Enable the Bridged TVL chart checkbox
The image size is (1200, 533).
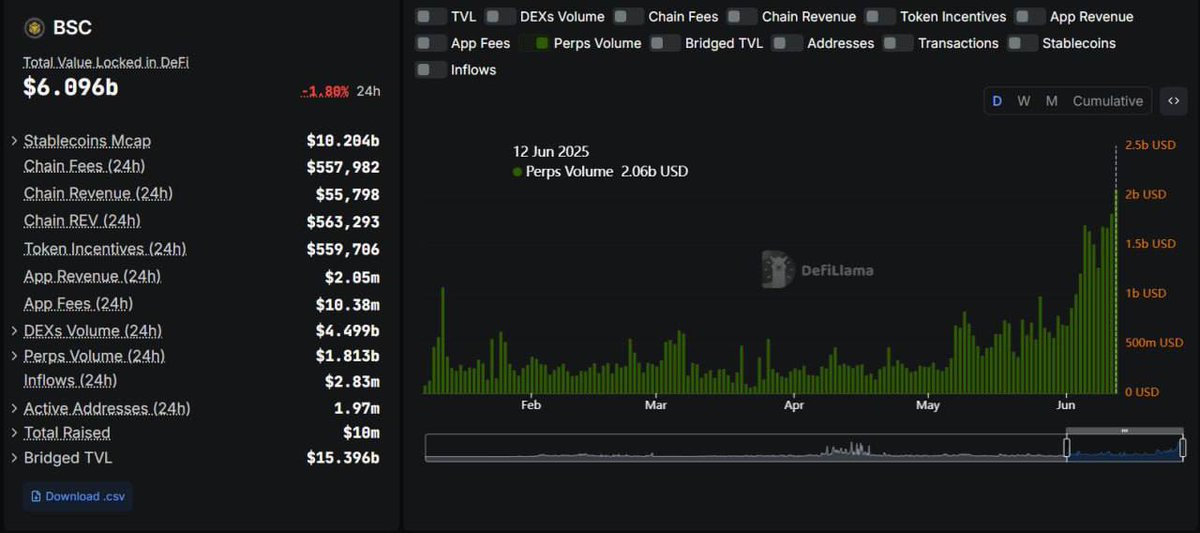click(665, 43)
